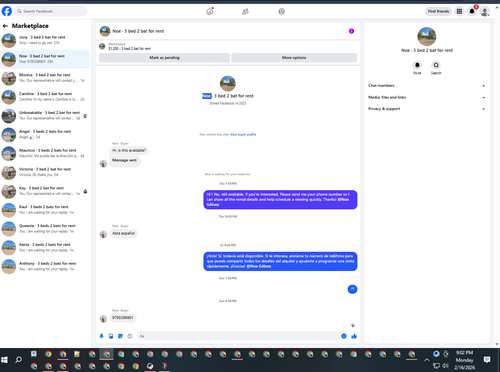500x372 pixels.
Task: Open the emoji picker in message field
Action: click(x=344, y=336)
